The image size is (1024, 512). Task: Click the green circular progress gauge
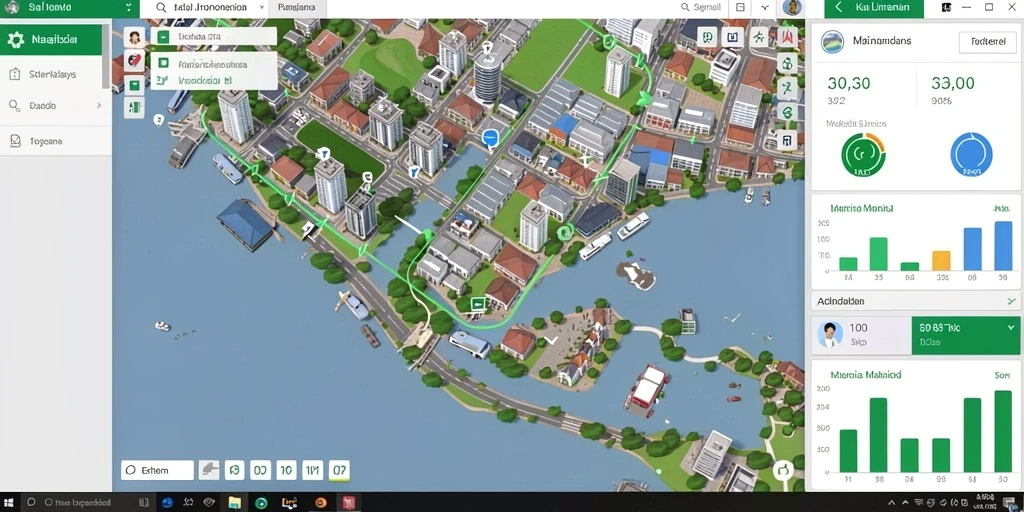pos(863,155)
